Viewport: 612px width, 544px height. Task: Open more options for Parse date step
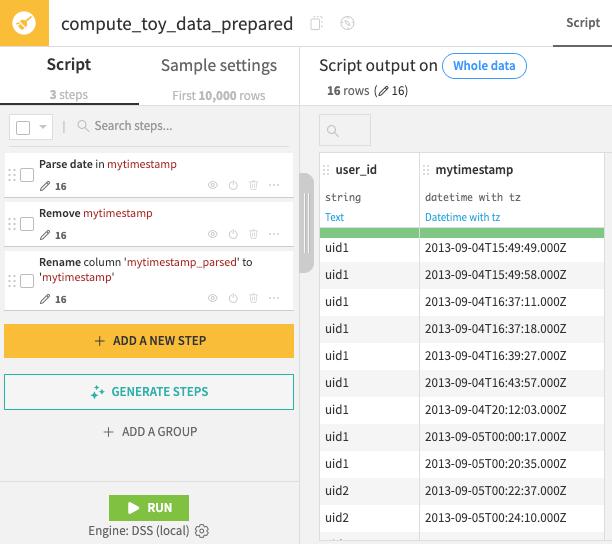pos(274,186)
